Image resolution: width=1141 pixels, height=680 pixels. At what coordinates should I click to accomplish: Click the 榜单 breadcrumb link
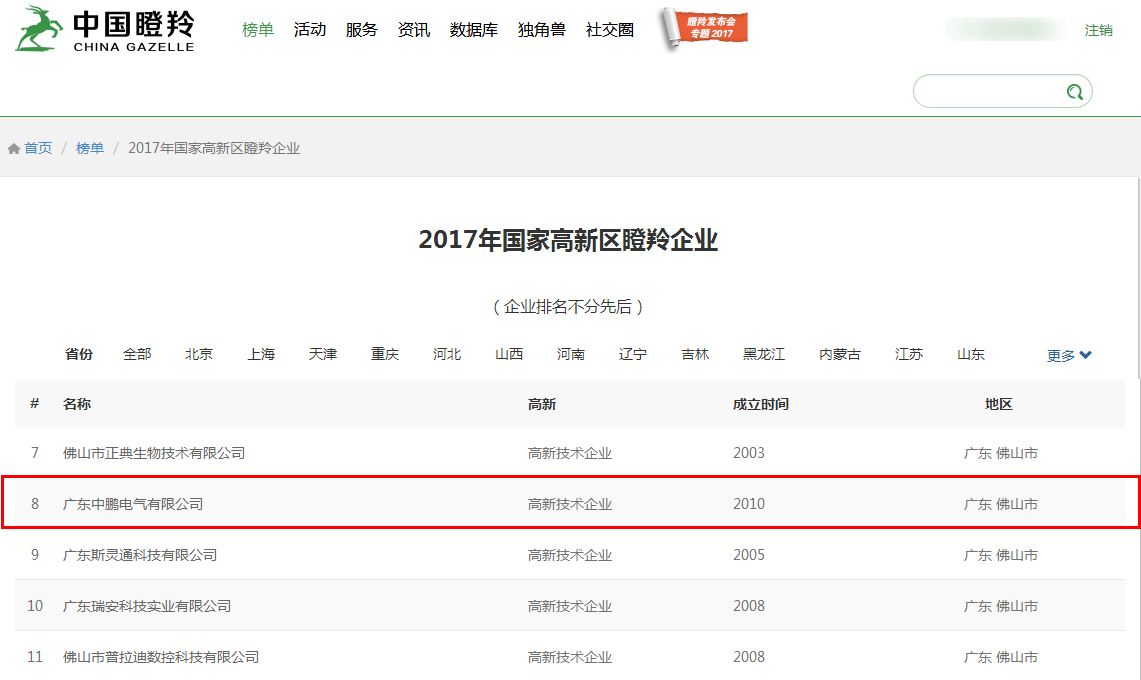click(x=90, y=148)
